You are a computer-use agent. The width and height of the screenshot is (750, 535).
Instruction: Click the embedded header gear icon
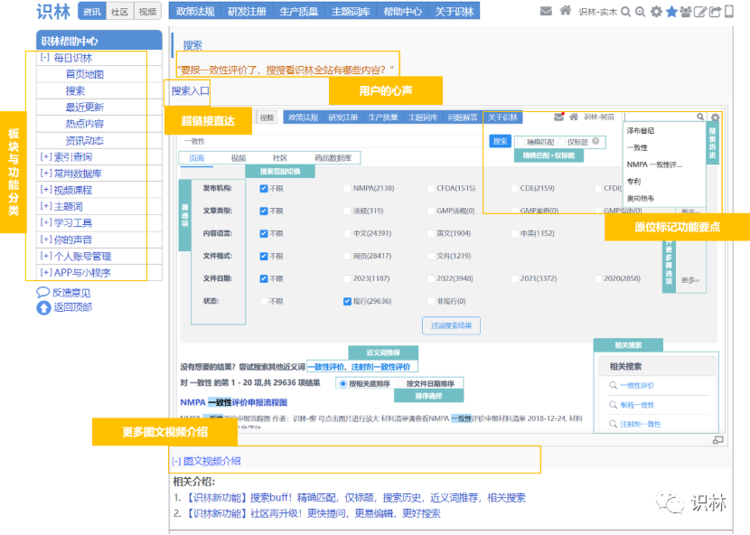(x=715, y=117)
